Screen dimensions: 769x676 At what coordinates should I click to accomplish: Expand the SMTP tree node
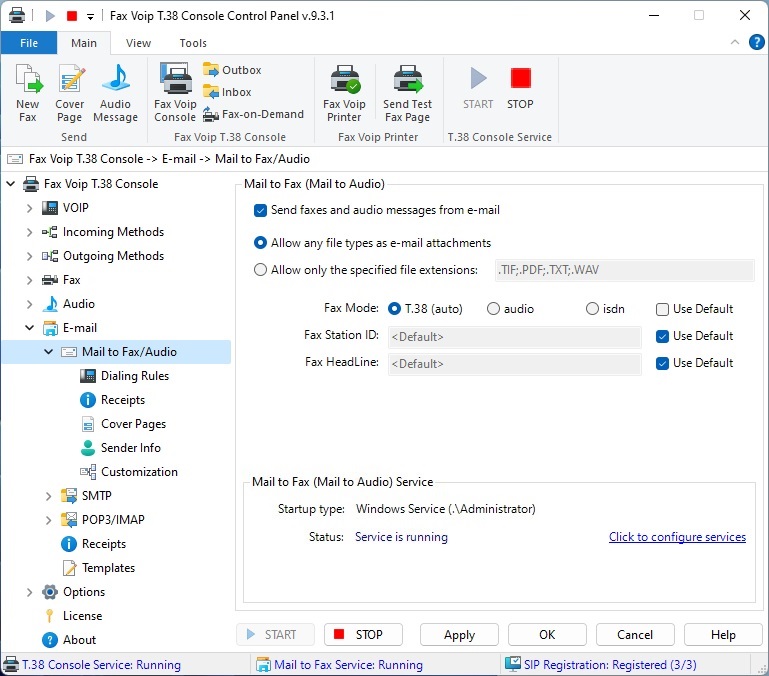(x=49, y=496)
